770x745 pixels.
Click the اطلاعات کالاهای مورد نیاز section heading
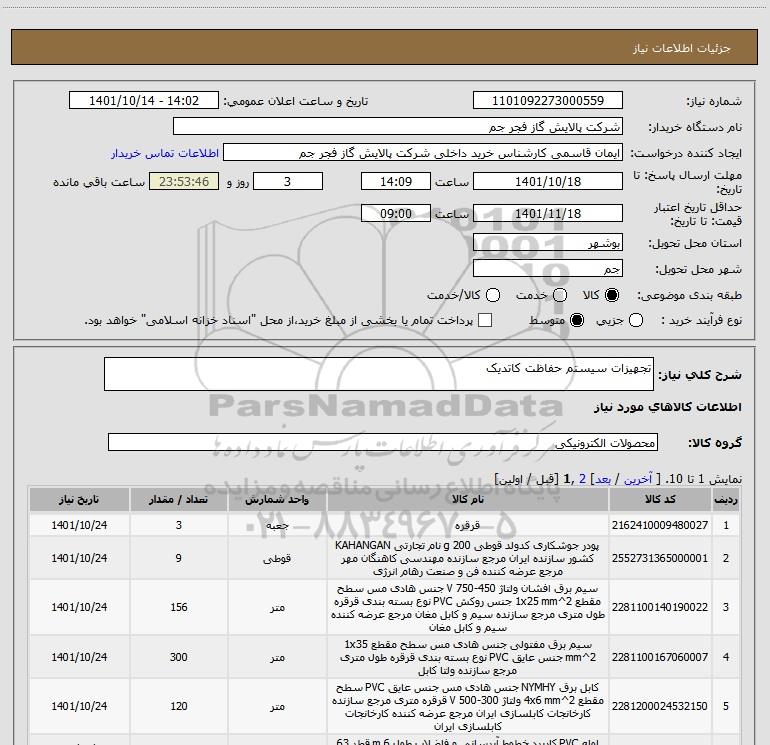pyautogui.click(x=668, y=407)
